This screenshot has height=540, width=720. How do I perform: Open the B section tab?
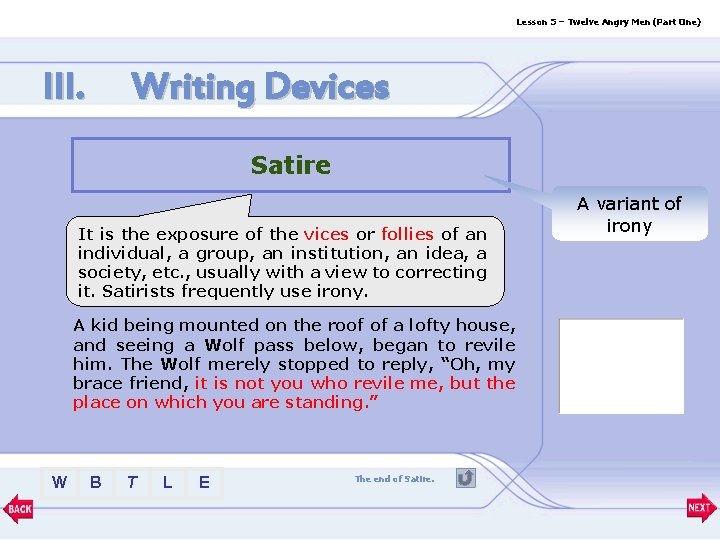(x=96, y=482)
